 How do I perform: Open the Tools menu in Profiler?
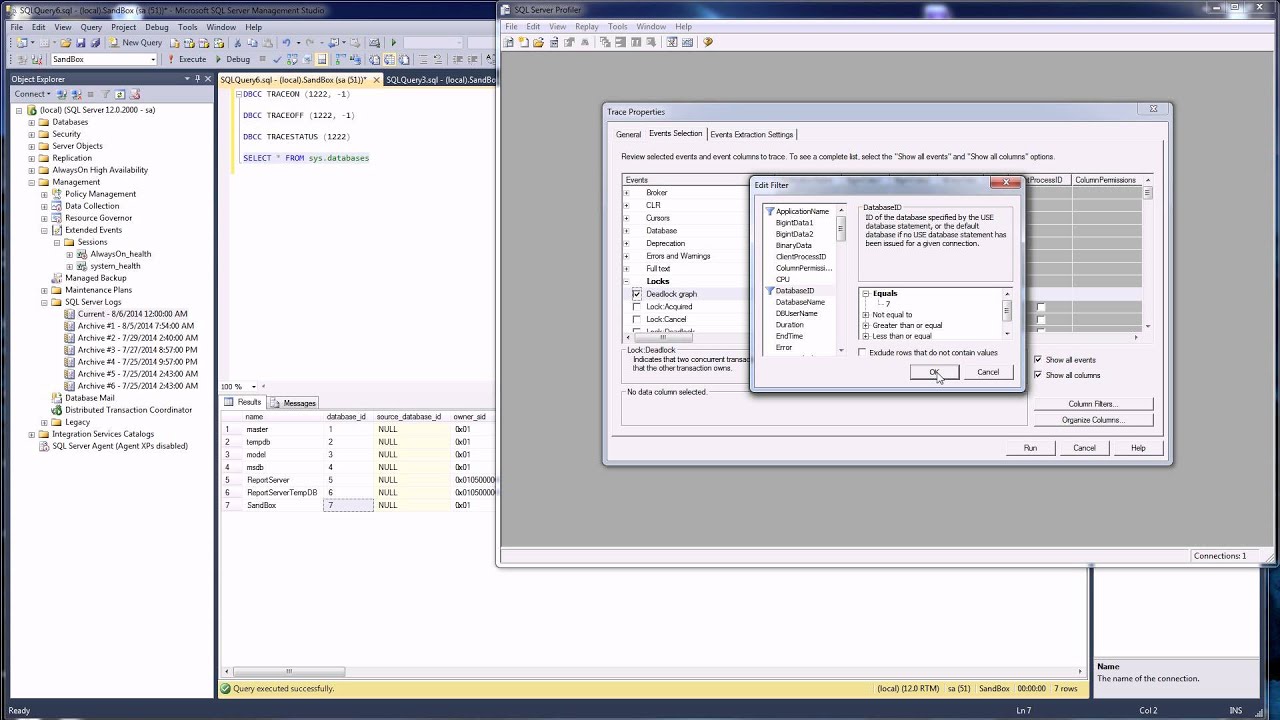tap(618, 26)
